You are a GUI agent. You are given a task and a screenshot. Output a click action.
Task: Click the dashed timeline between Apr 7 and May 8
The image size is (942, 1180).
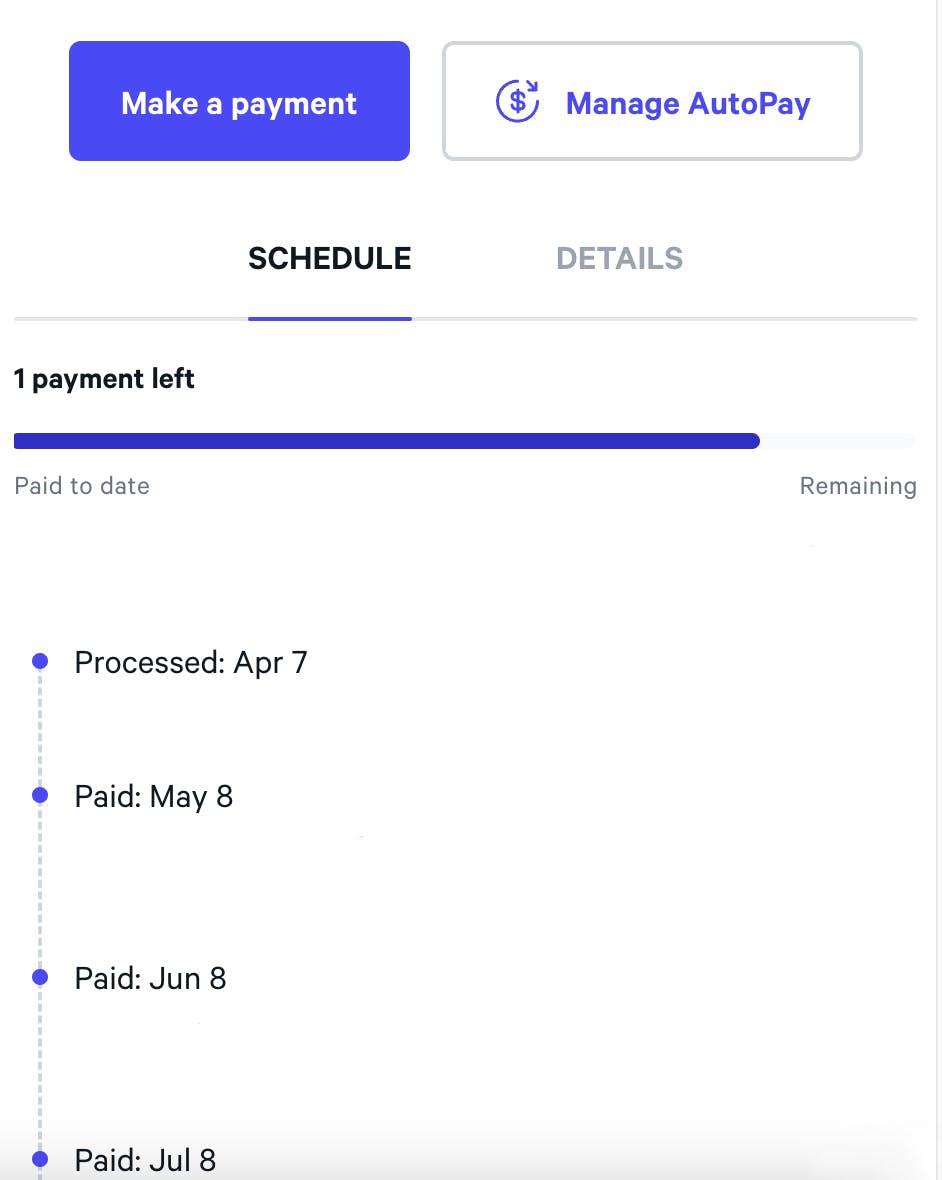pos(40,728)
